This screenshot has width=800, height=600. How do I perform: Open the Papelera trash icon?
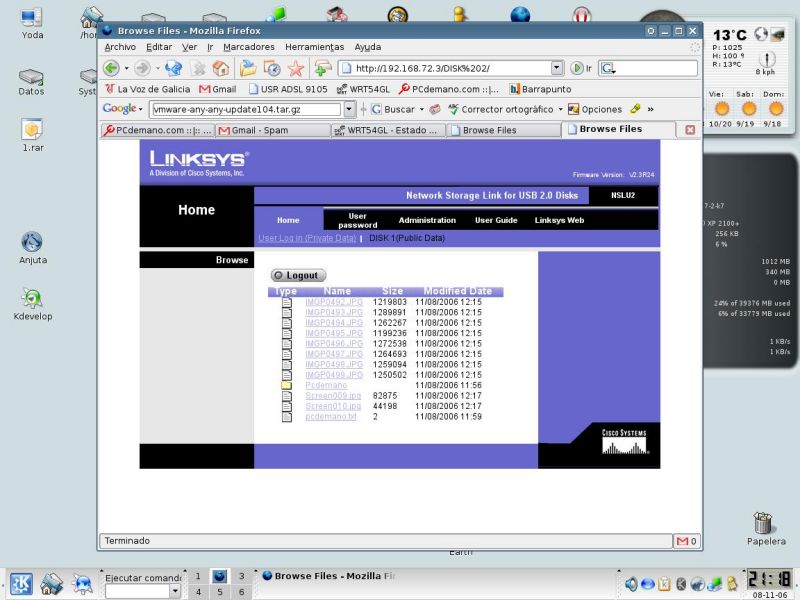coord(765,529)
